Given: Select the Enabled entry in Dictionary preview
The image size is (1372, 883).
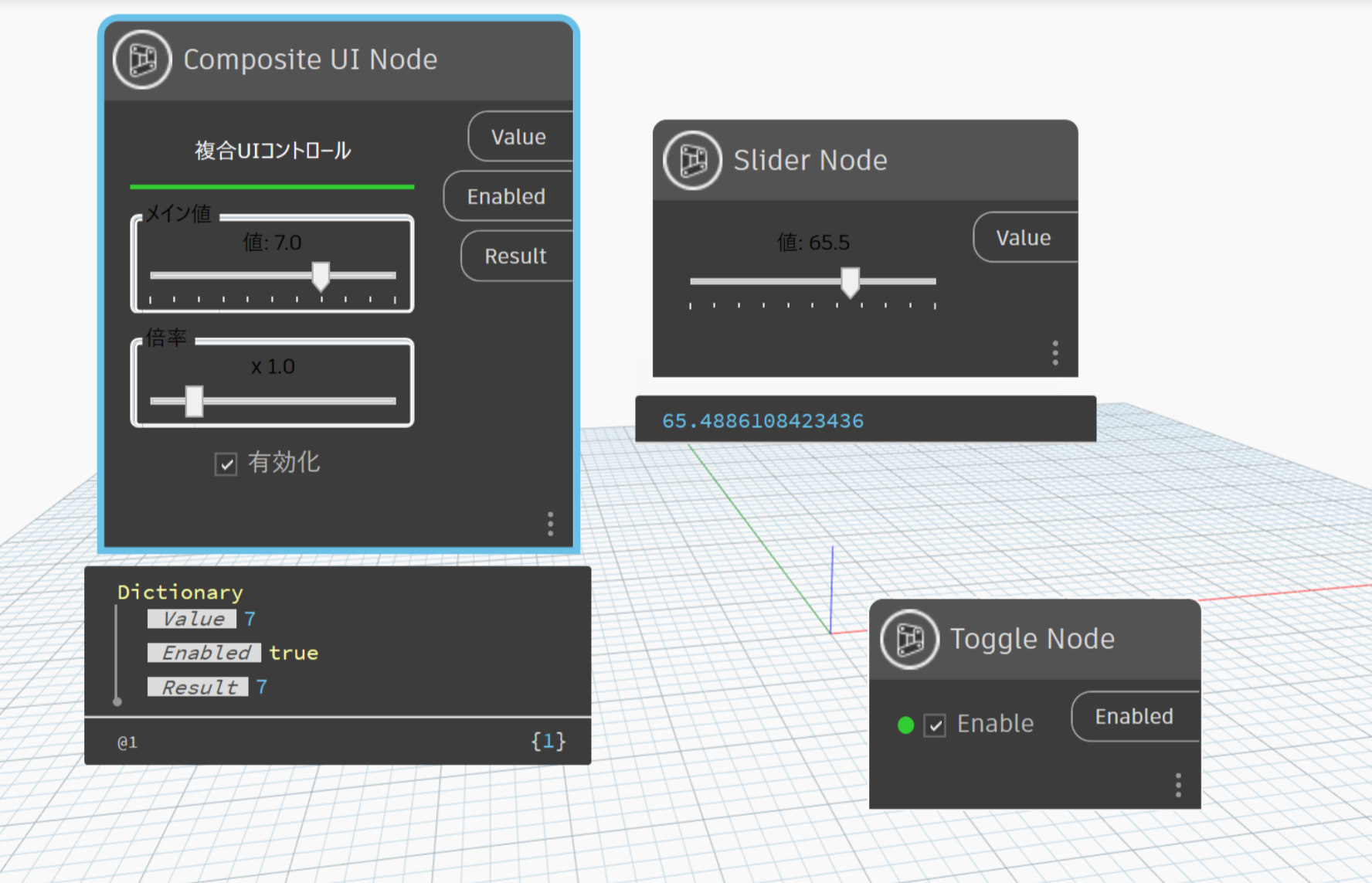Looking at the screenshot, I should [x=205, y=653].
